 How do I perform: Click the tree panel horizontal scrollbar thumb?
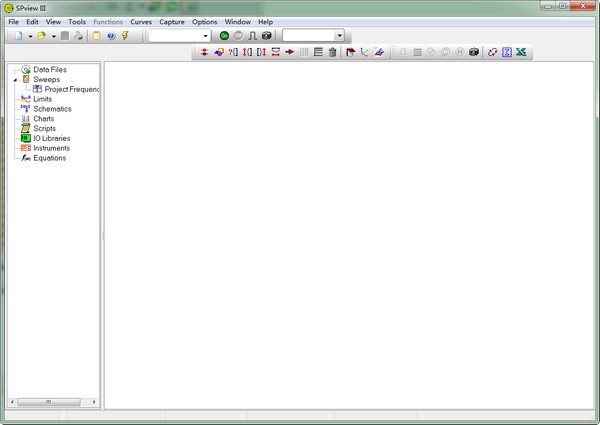pos(49,402)
